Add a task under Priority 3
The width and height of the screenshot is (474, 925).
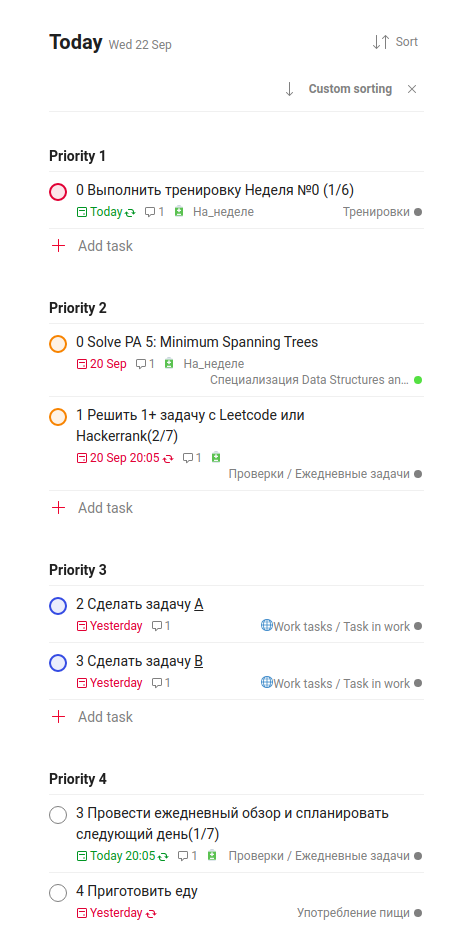tap(93, 717)
